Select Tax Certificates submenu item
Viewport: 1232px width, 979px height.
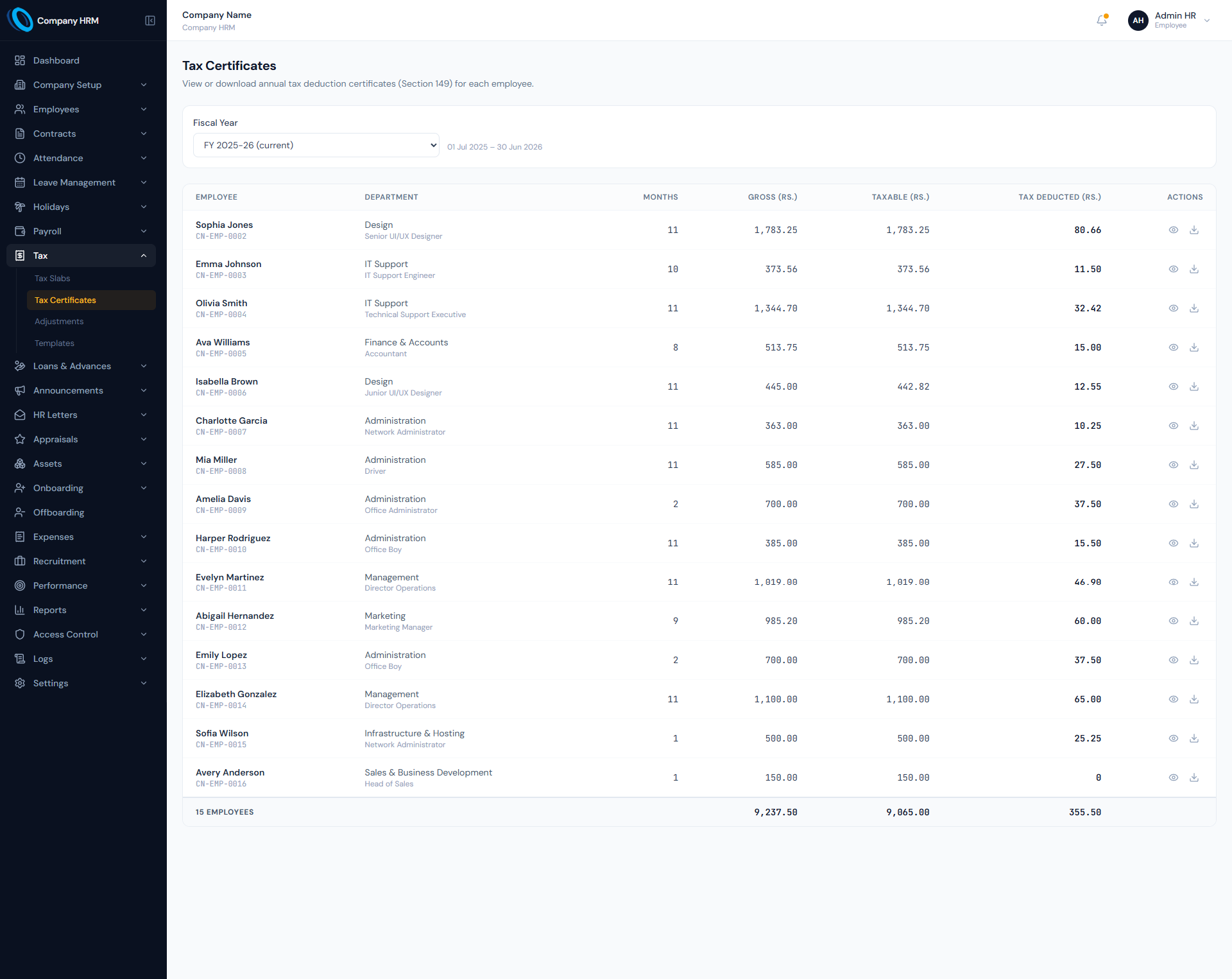pyautogui.click(x=91, y=300)
